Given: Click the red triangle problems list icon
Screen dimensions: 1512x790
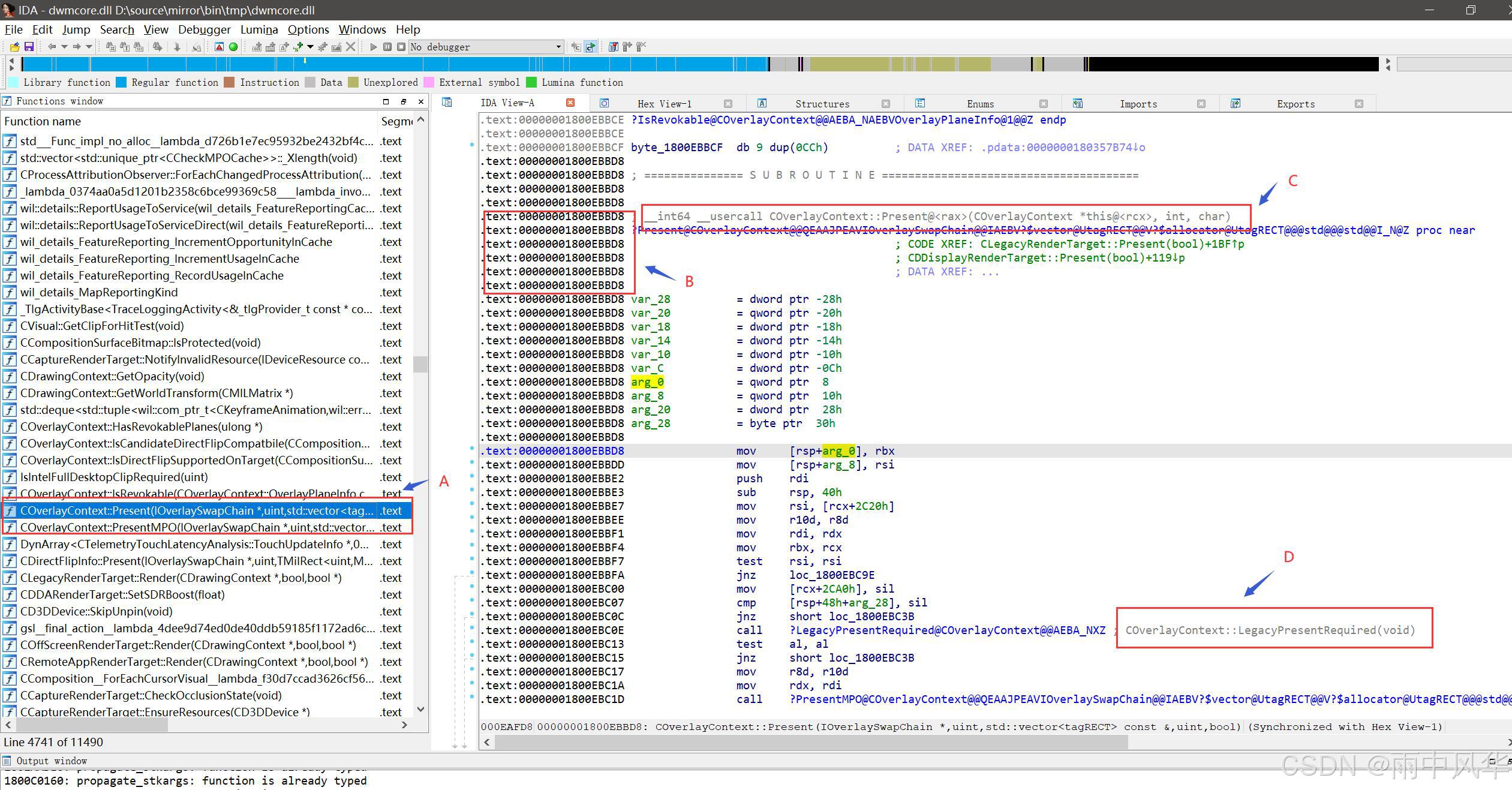Looking at the screenshot, I should (x=219, y=47).
